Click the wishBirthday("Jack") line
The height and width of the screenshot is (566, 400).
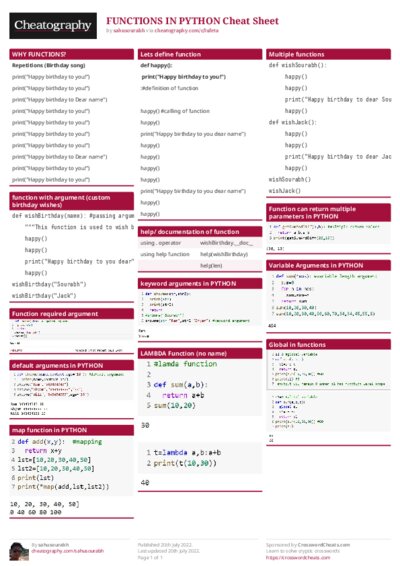(x=44, y=296)
